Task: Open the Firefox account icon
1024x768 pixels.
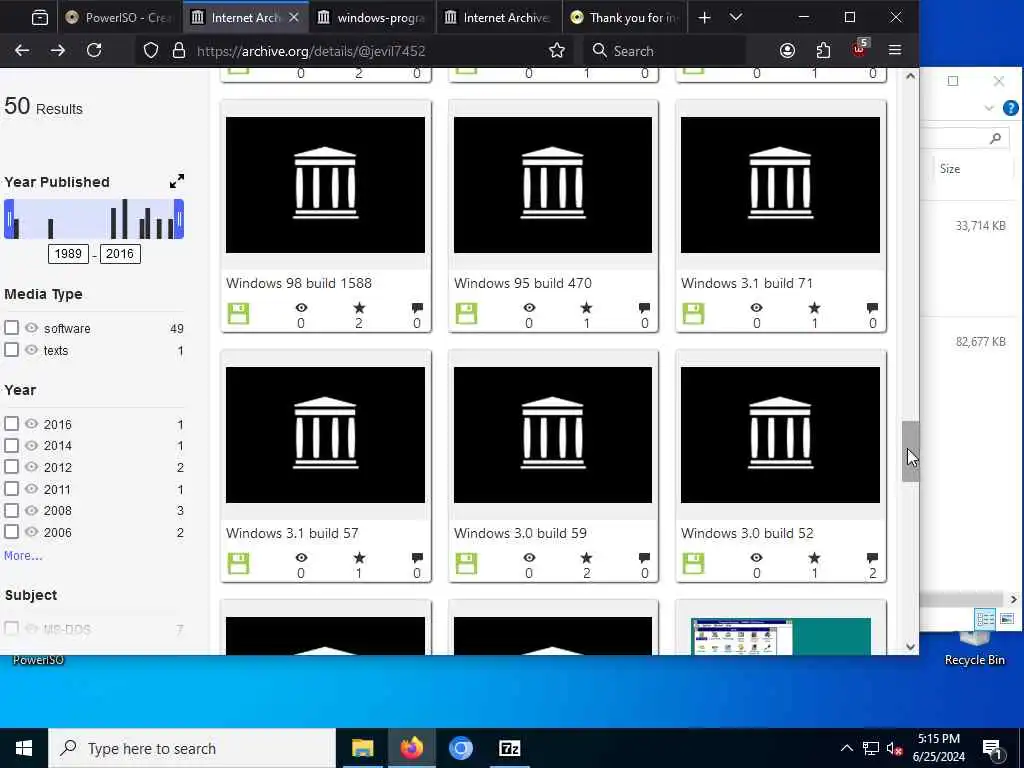Action: pyautogui.click(x=787, y=50)
